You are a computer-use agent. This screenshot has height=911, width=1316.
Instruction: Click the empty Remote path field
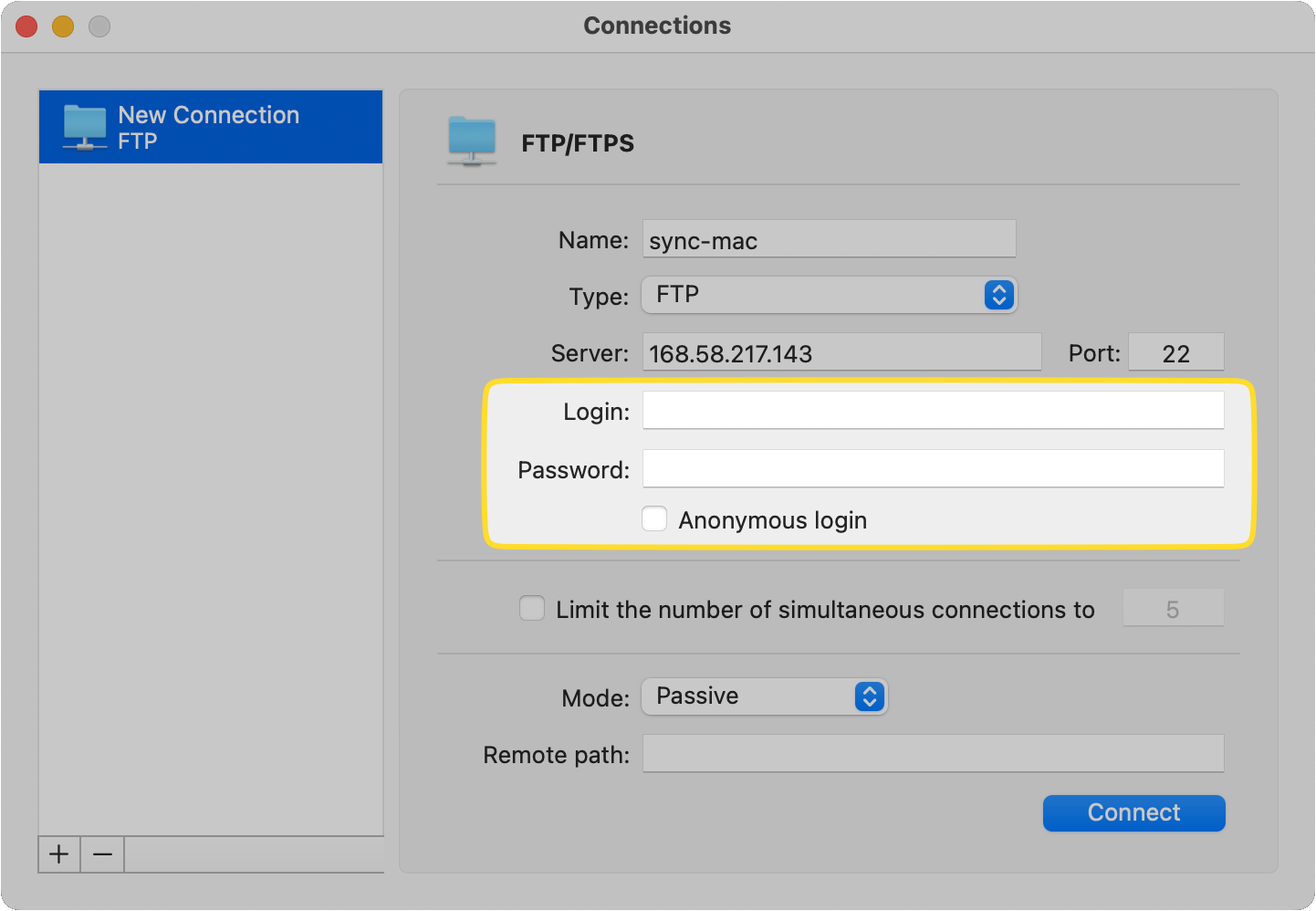click(x=933, y=753)
